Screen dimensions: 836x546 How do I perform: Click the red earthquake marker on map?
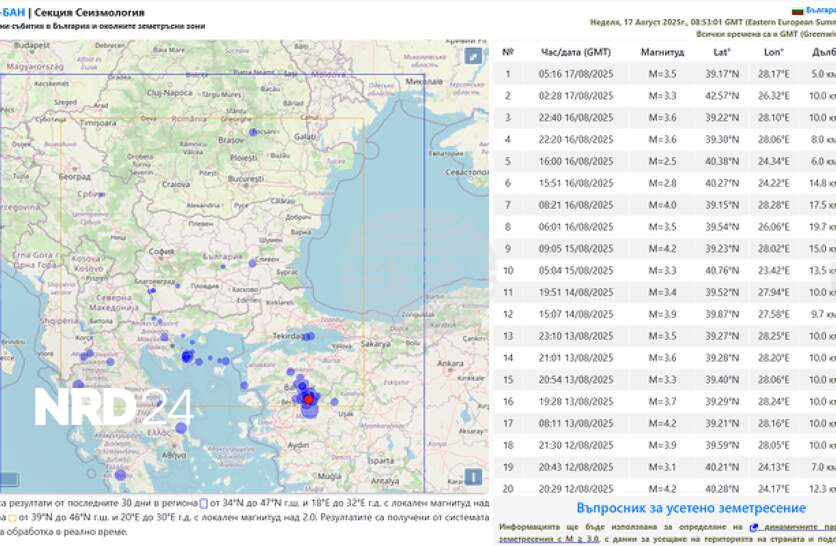point(309,399)
